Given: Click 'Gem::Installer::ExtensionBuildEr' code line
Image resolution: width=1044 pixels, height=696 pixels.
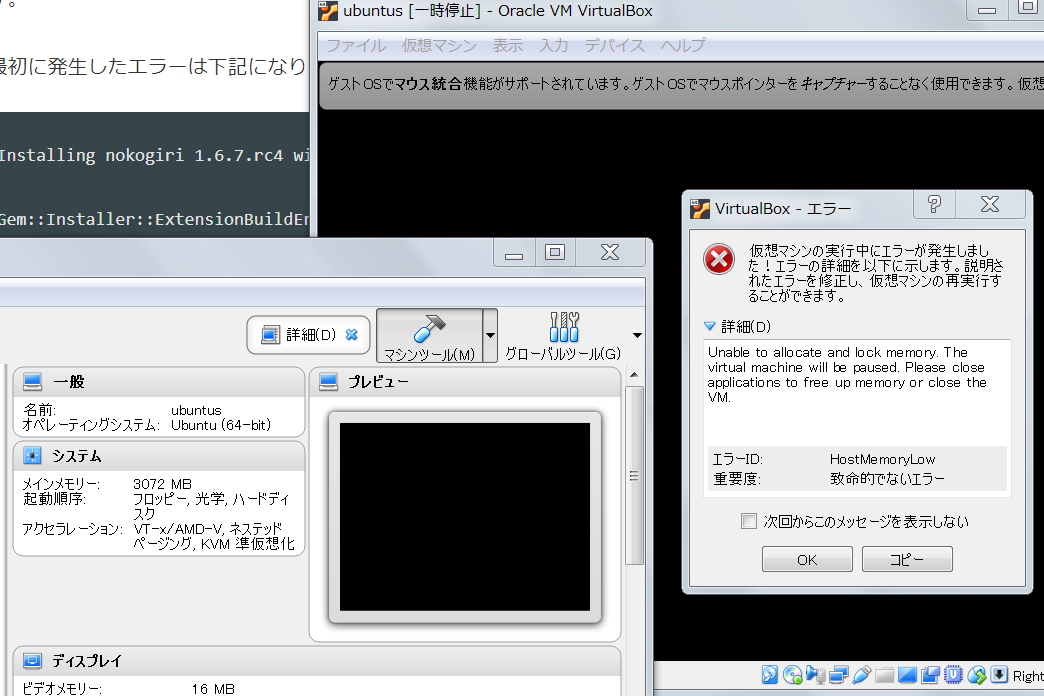Looking at the screenshot, I should tap(154, 219).
